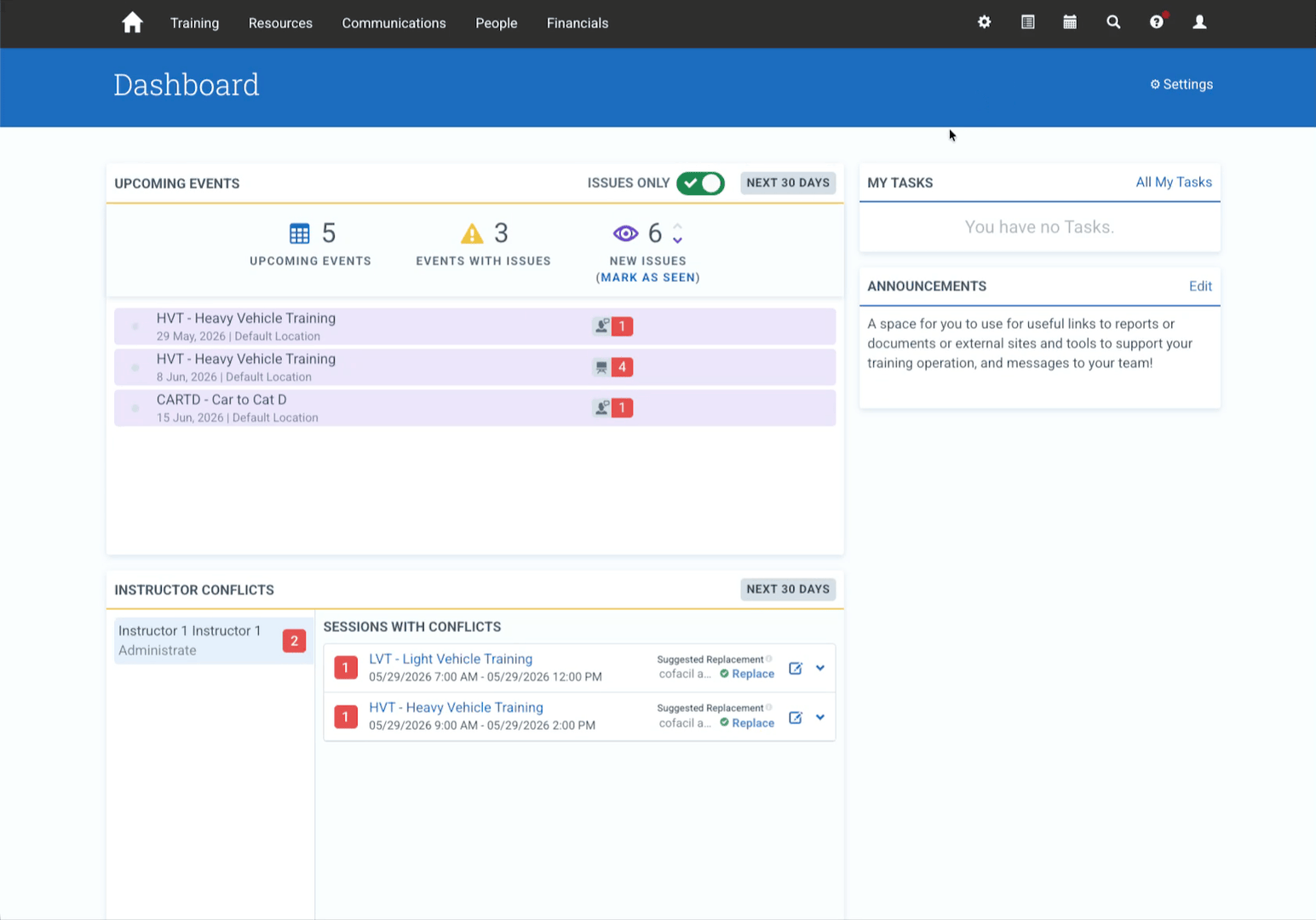Image resolution: width=1316 pixels, height=920 pixels.
Task: Open the user profile icon
Action: pyautogui.click(x=1199, y=22)
